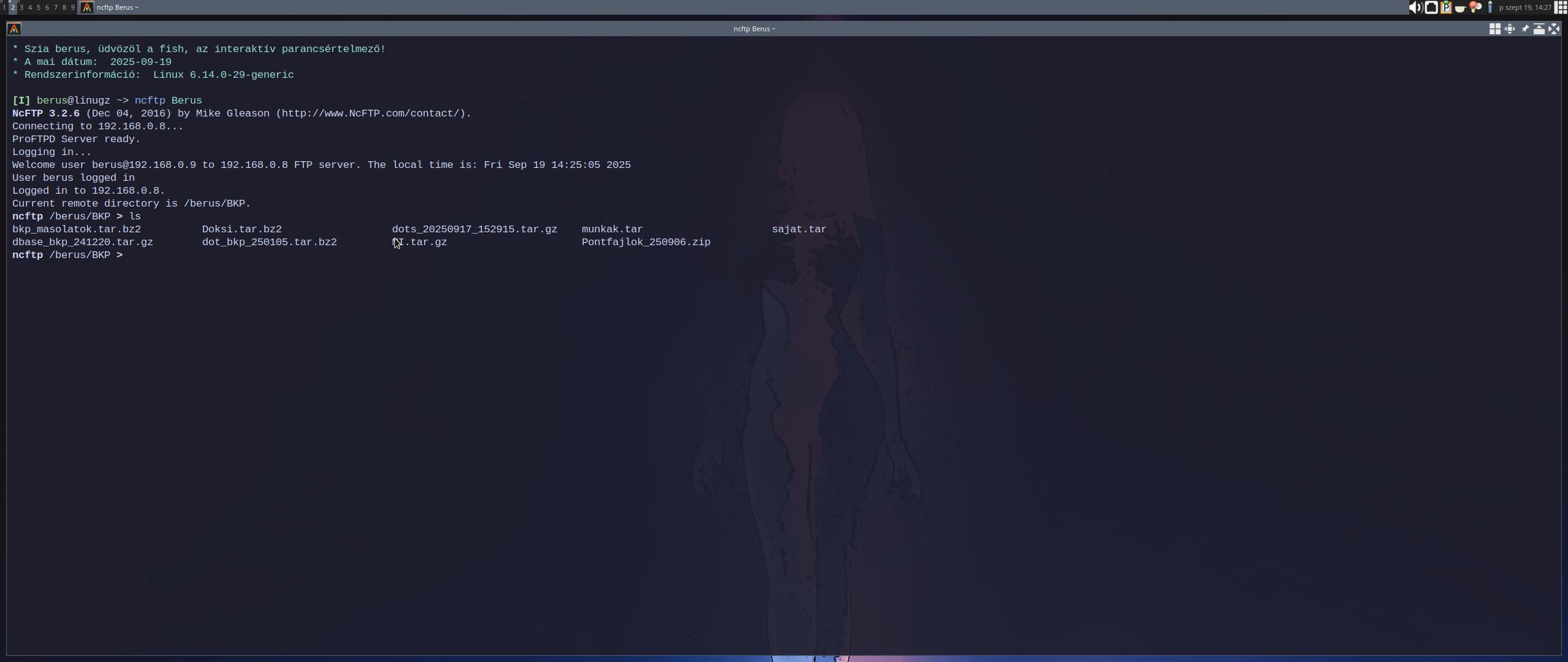Switch to workspace 5
This screenshot has height=662, width=1568.
[39, 7]
